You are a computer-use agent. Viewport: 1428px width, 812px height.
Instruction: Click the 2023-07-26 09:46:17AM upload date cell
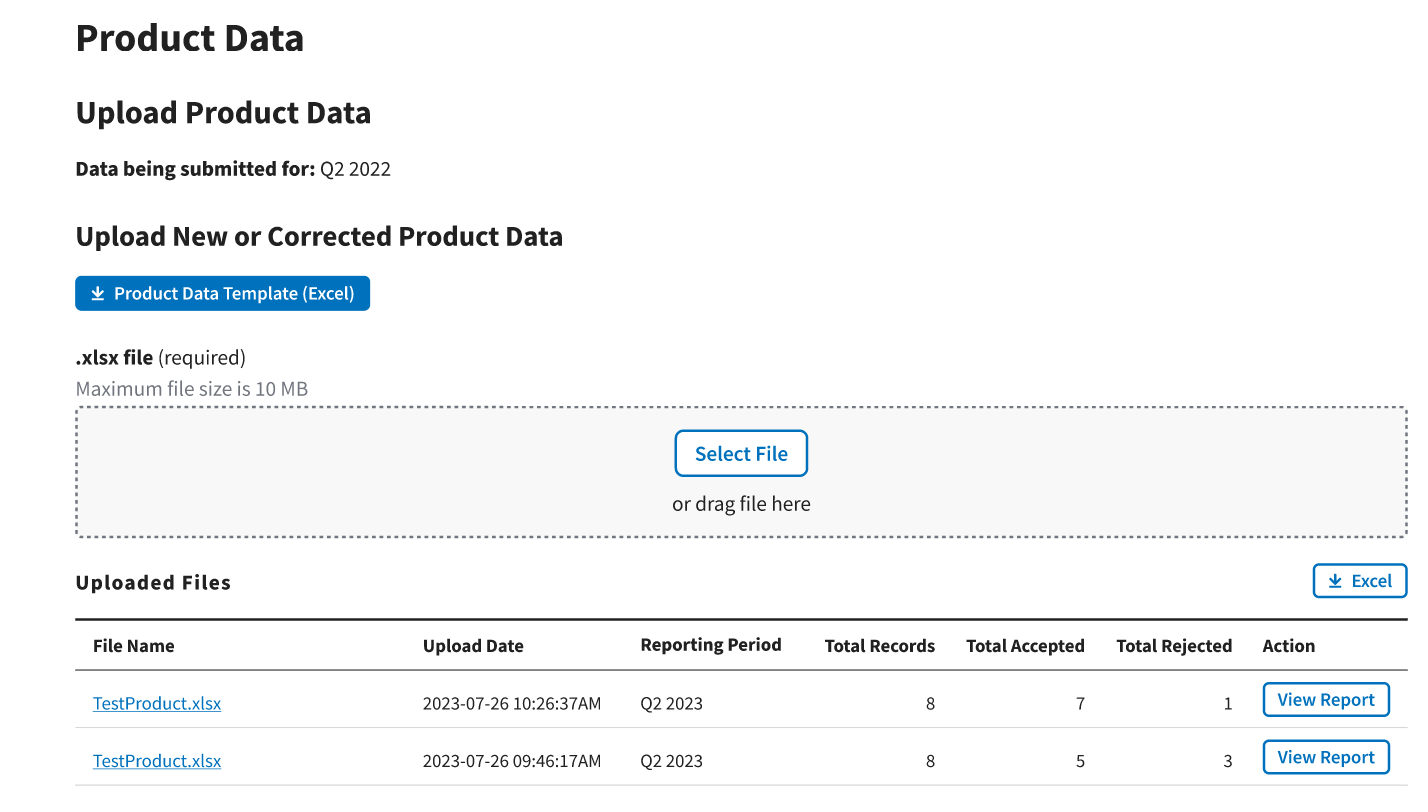(512, 761)
